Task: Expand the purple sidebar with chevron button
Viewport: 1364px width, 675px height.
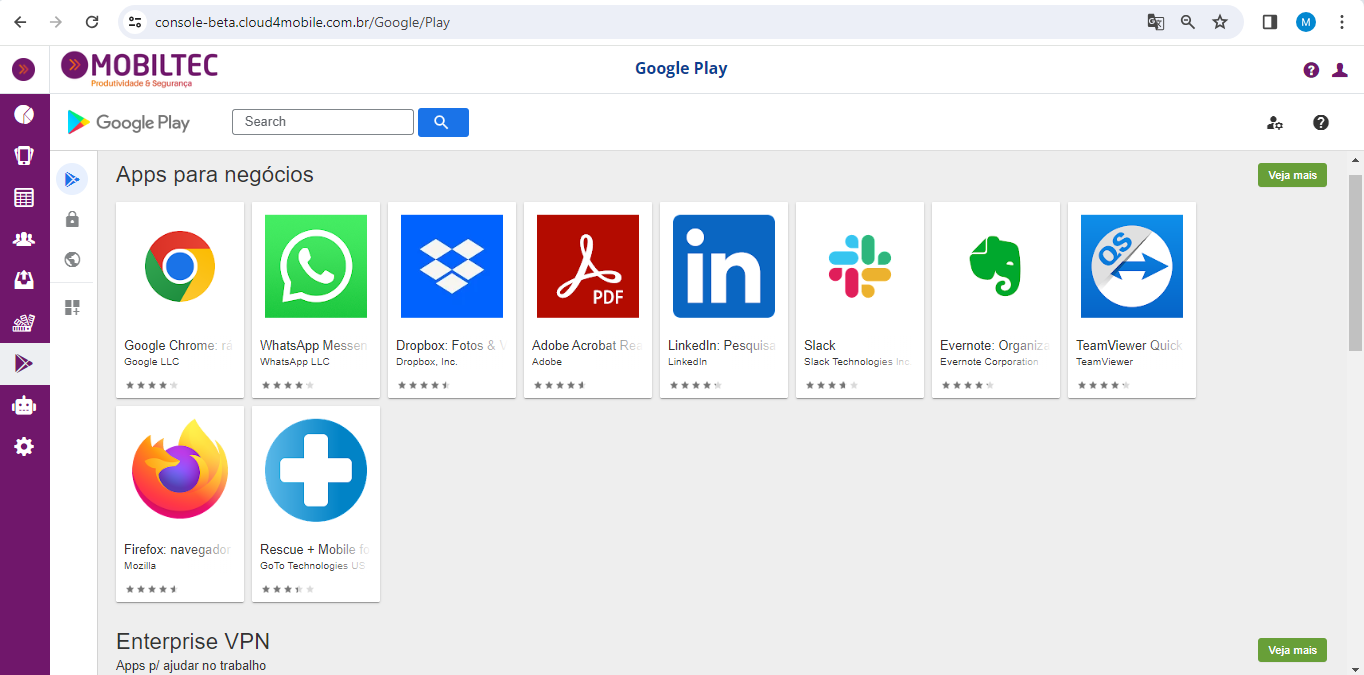Action: coord(23,69)
